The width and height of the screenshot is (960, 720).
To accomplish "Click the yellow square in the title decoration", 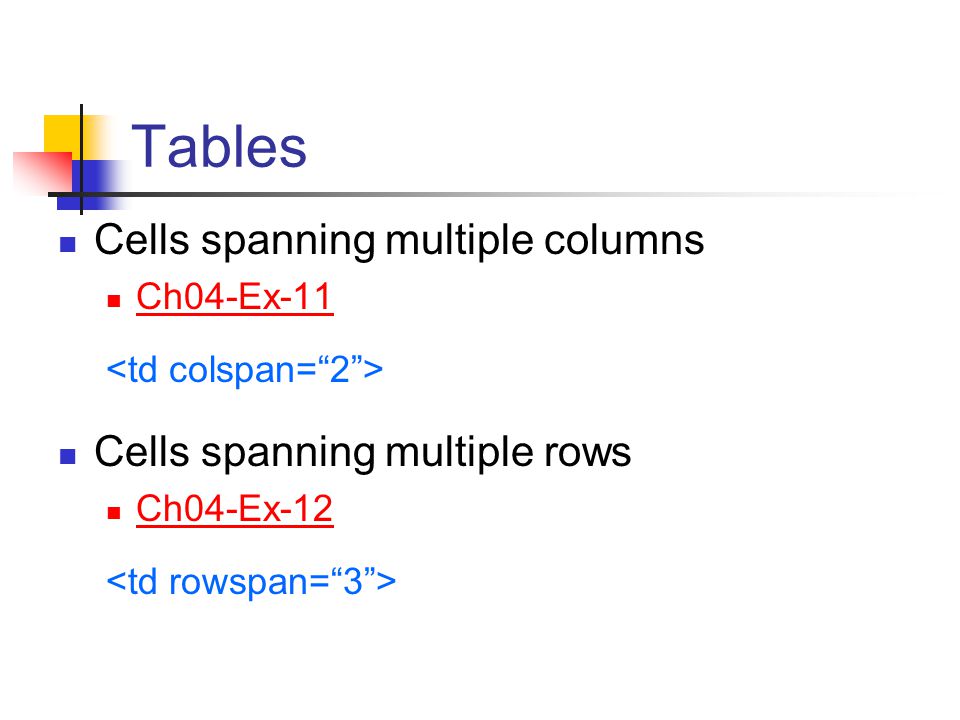I will (63, 134).
